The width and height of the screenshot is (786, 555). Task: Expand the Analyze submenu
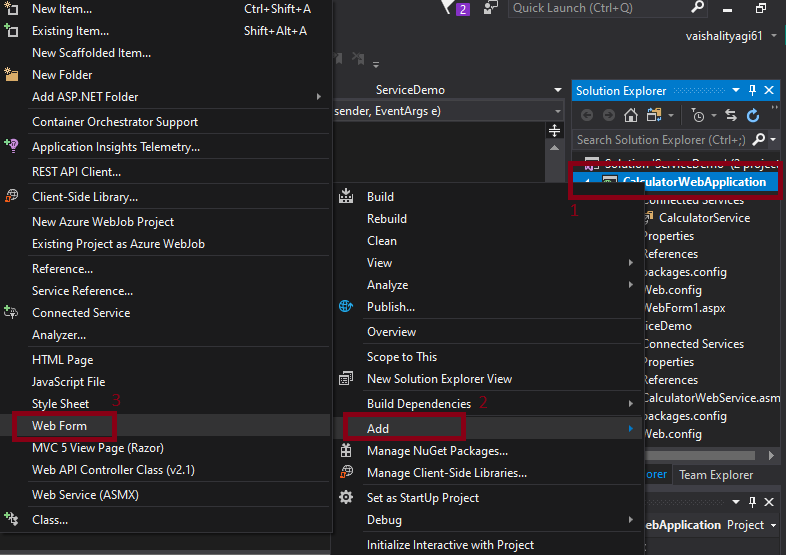point(489,285)
